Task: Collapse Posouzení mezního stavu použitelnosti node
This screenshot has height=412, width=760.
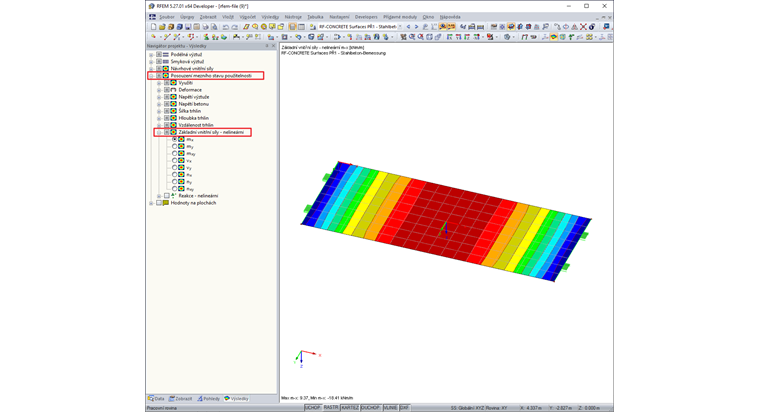Action: tap(151, 76)
